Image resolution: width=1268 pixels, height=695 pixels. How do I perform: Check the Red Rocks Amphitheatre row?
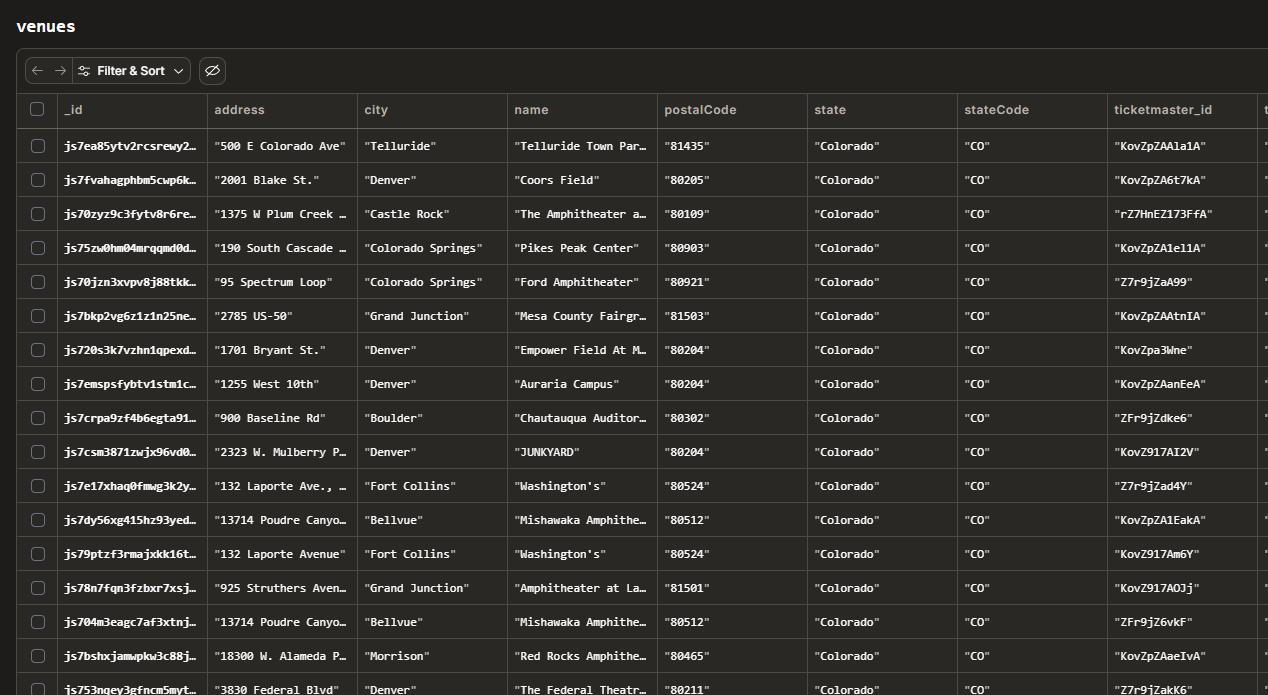38,656
